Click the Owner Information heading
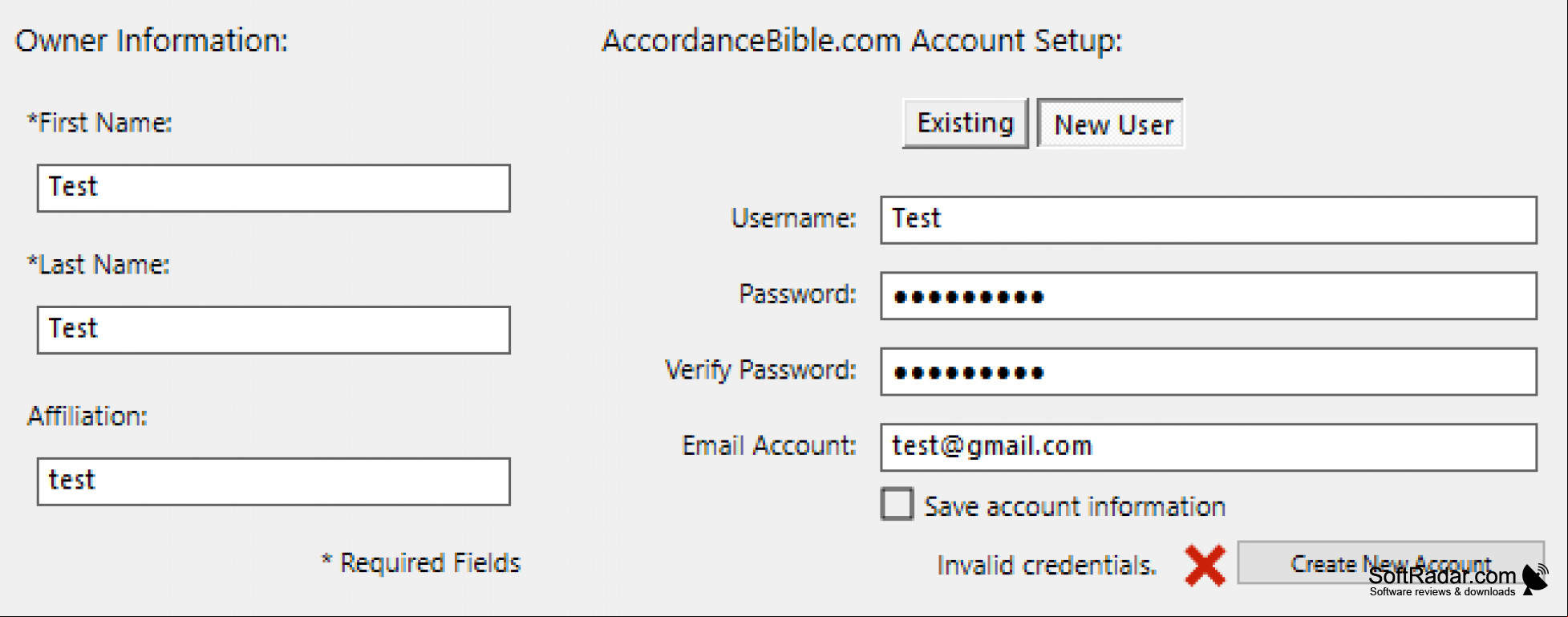Image resolution: width=1568 pixels, height=617 pixels. pyautogui.click(x=152, y=40)
